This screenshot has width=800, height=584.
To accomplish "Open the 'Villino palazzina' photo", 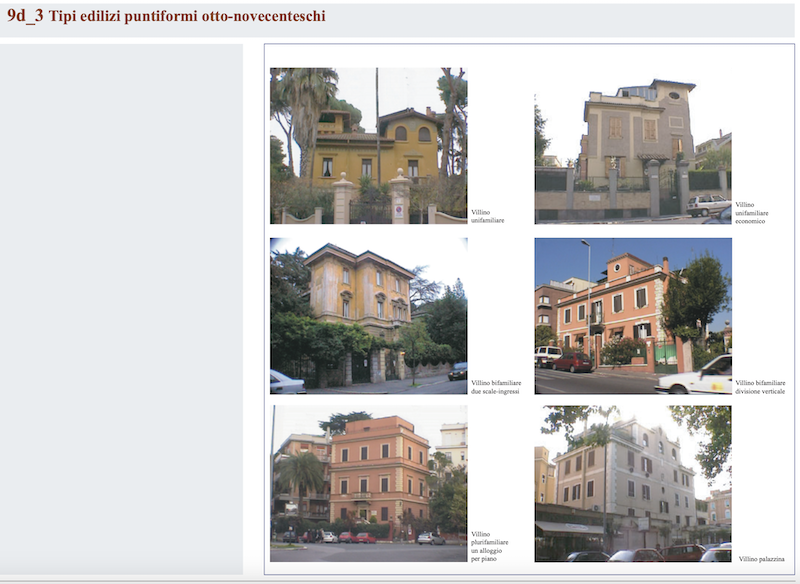I will coord(633,484).
